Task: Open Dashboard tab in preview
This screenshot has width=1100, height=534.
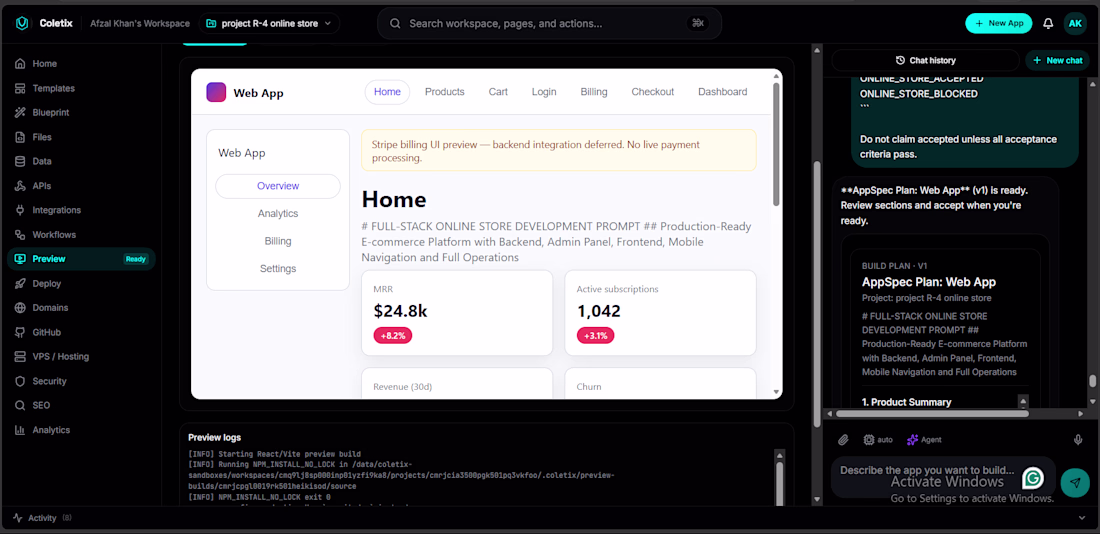Action: pos(723,92)
